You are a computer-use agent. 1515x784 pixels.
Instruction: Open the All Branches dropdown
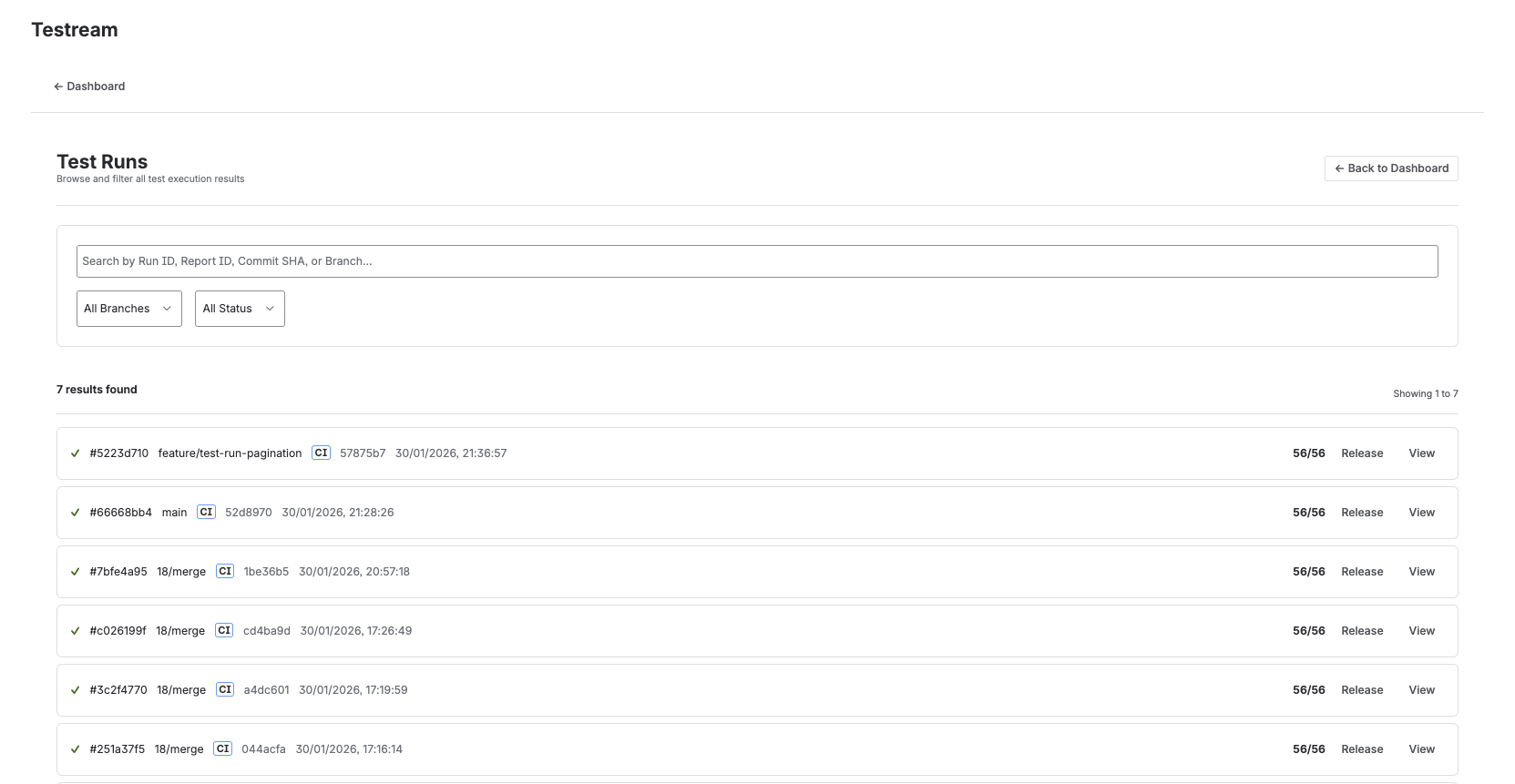click(129, 309)
